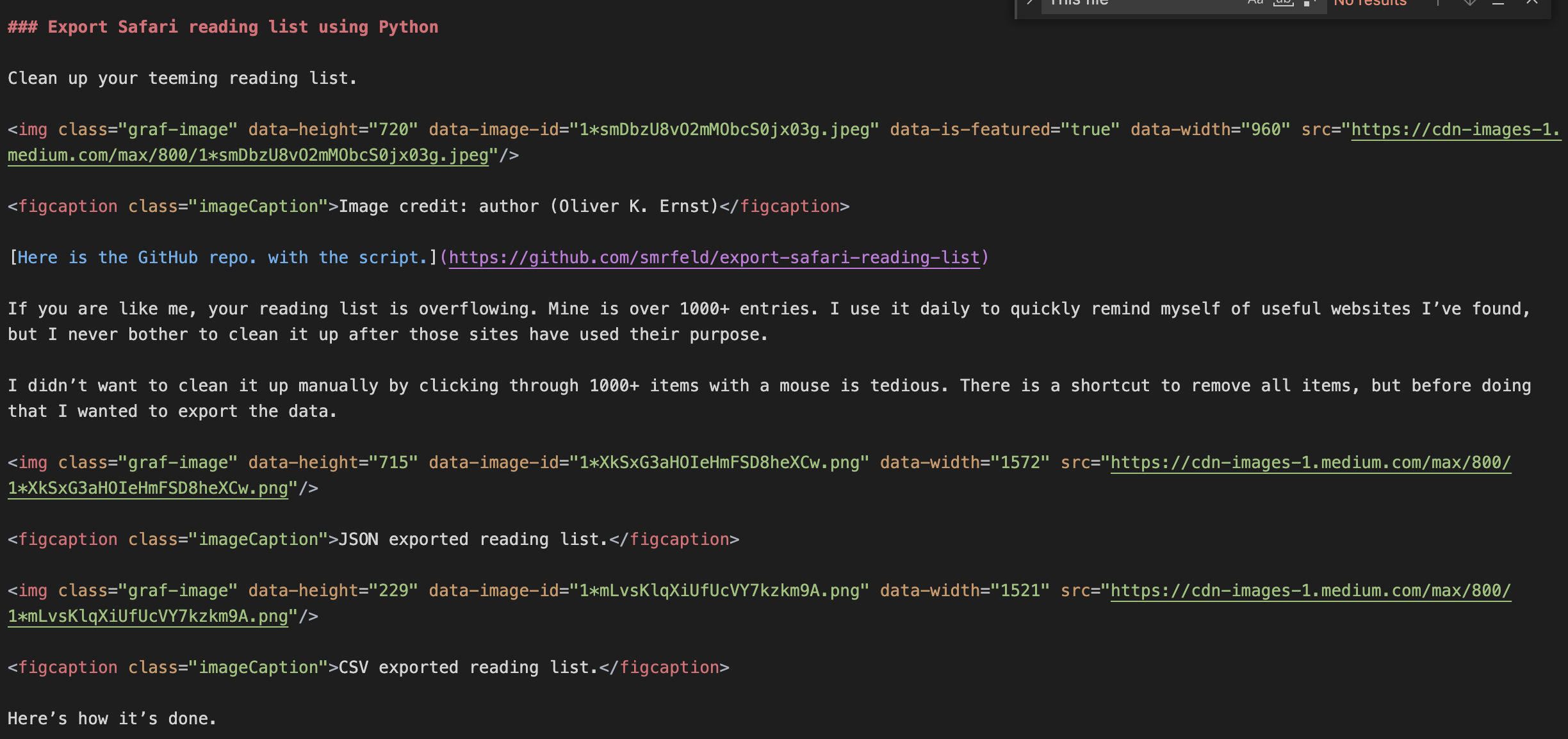Screen dimensions: 1568x739
Task: Toggle Use Regular Expression option
Action: (x=1309, y=3)
